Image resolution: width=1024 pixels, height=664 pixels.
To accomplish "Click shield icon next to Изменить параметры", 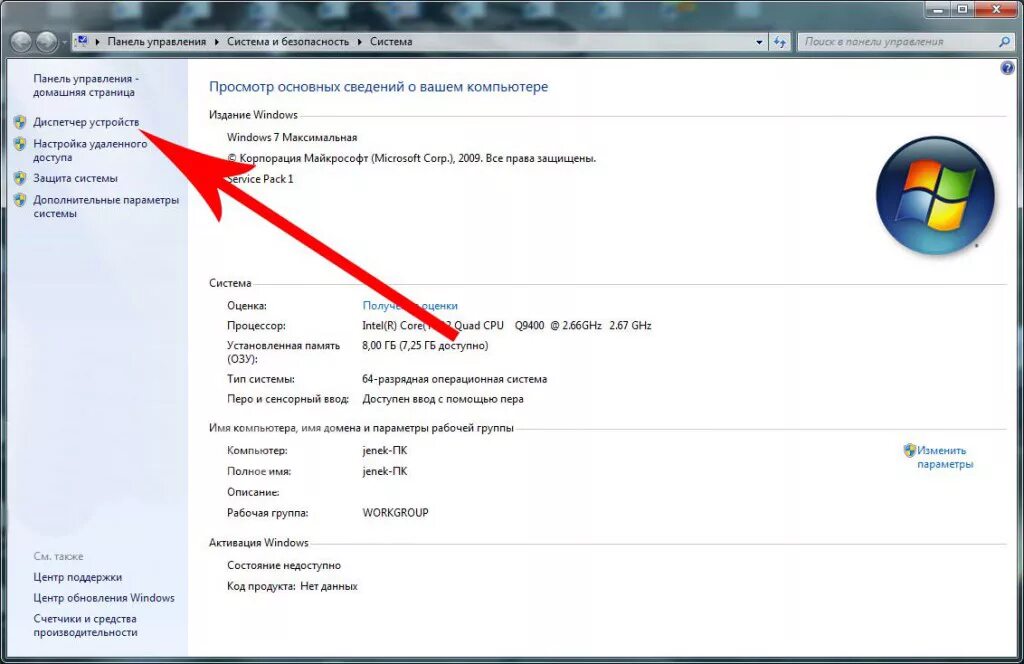I will point(910,450).
